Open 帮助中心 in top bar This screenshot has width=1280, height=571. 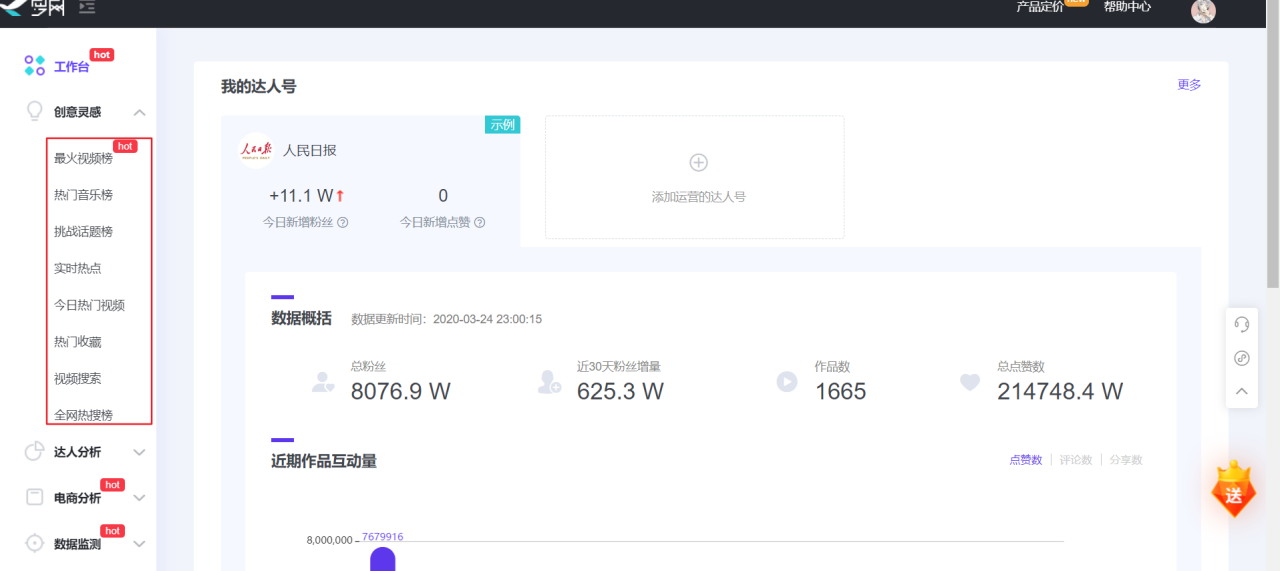pyautogui.click(x=1127, y=7)
